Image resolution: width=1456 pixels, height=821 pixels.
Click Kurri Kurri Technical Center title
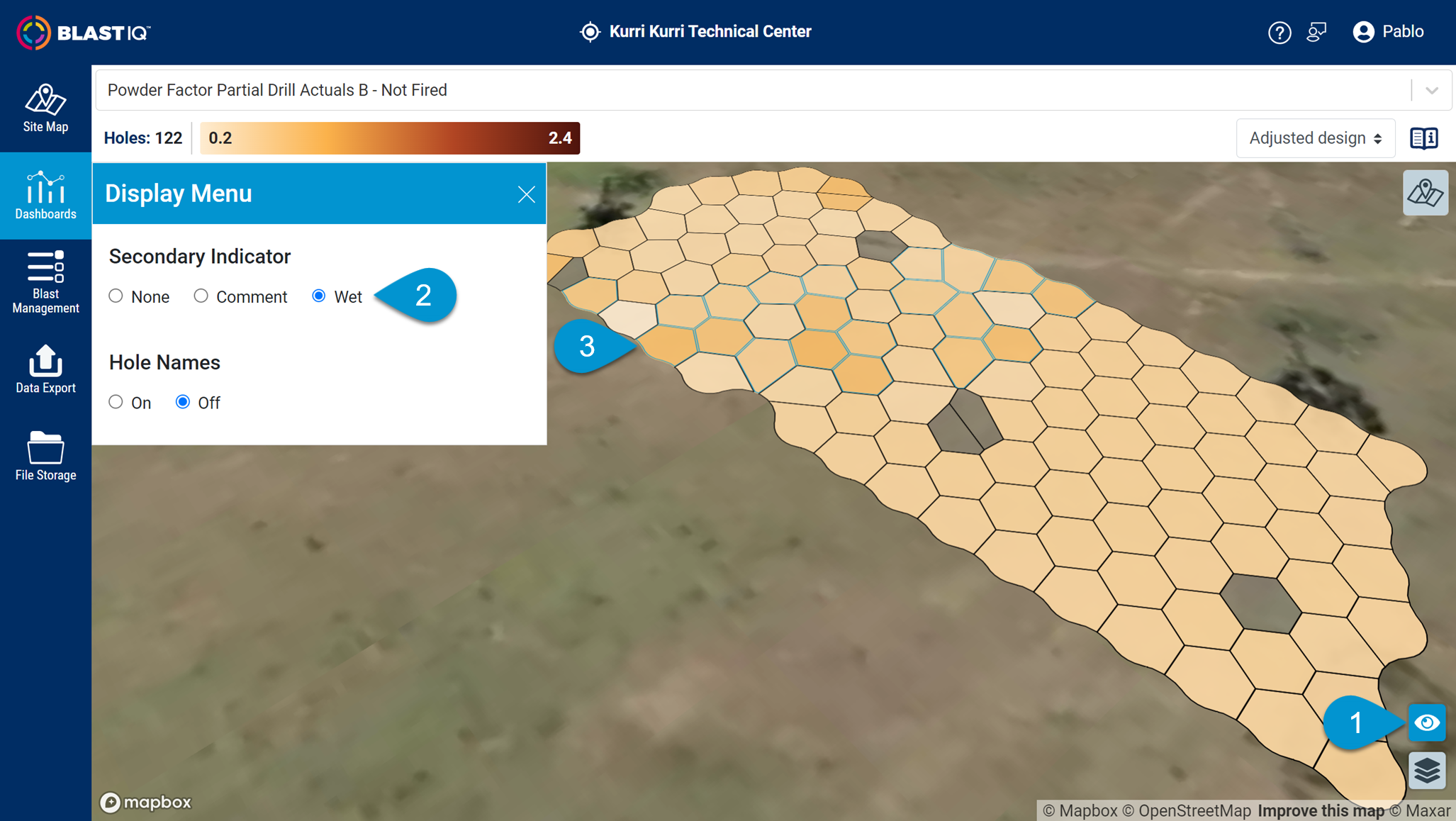coord(710,32)
